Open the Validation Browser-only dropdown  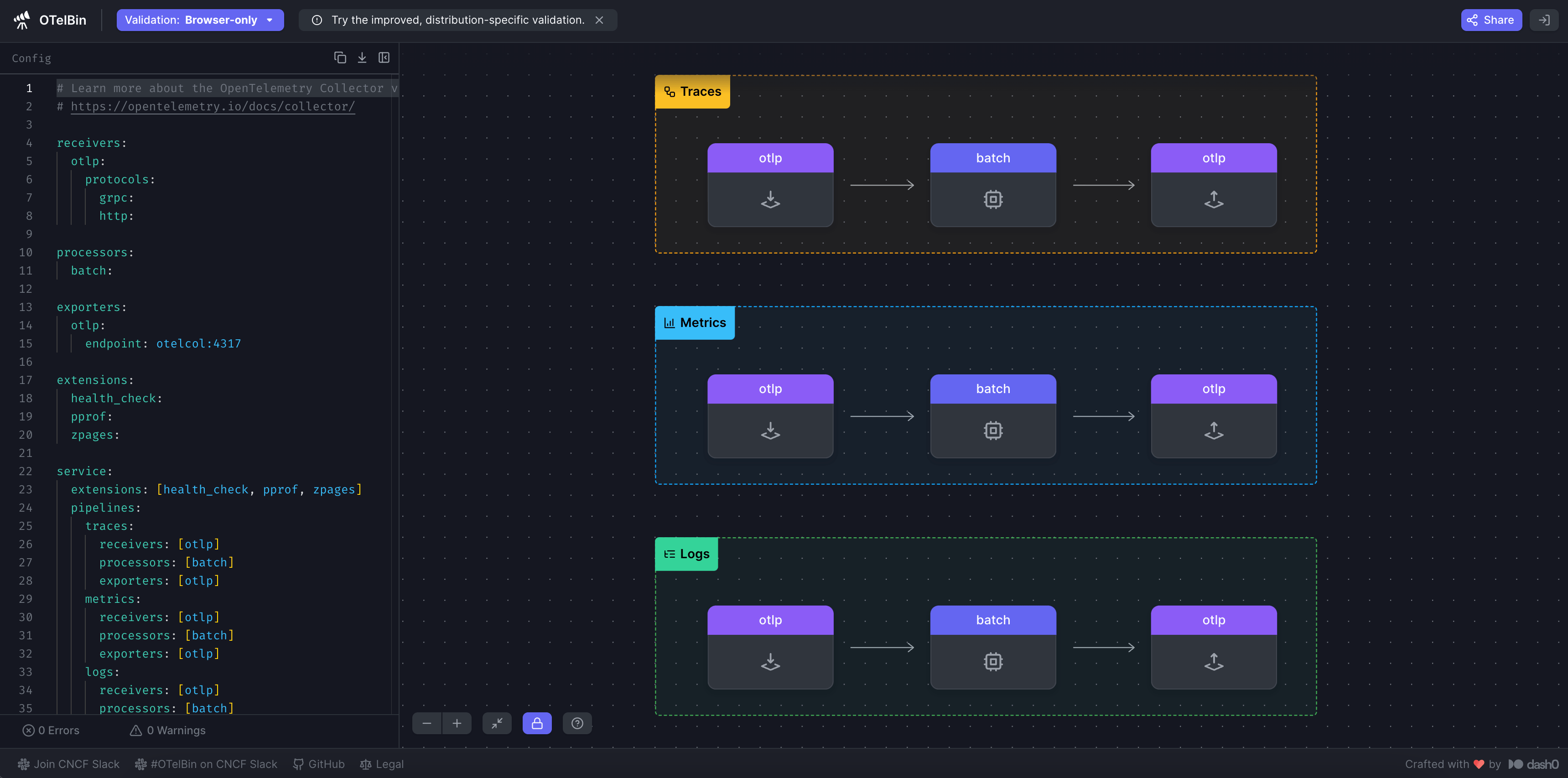tap(200, 20)
